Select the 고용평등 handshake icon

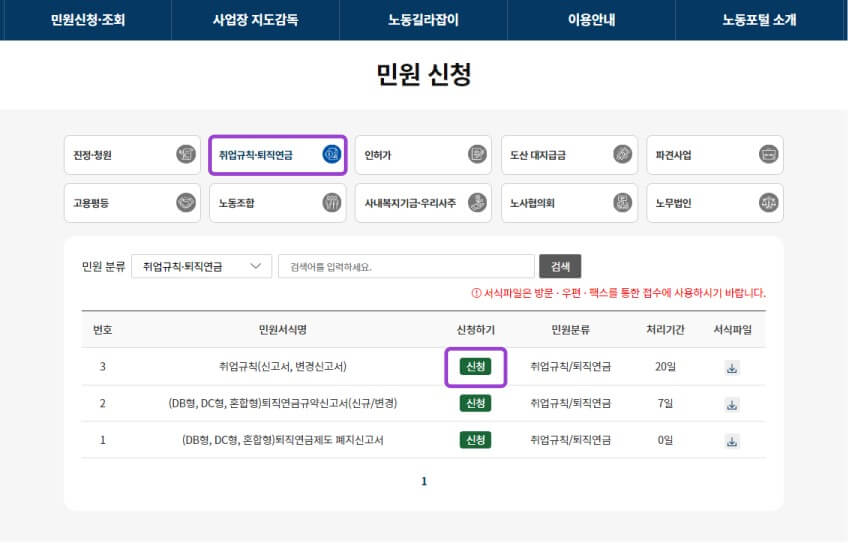coord(185,203)
